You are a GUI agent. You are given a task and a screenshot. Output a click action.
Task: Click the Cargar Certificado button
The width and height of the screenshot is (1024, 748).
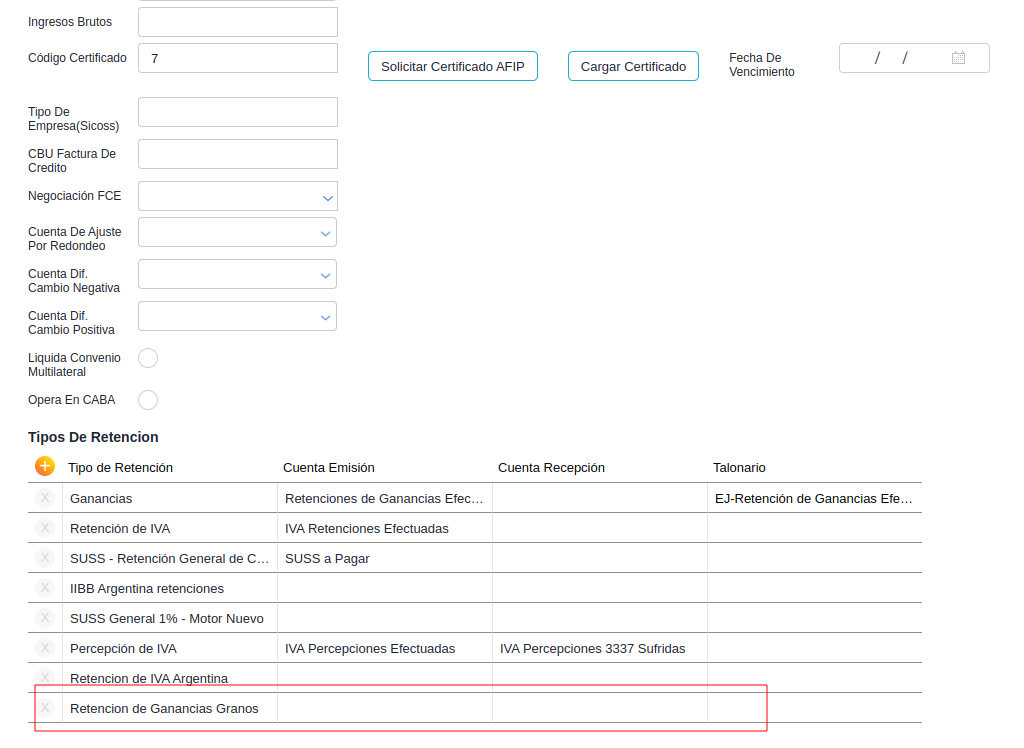[633, 66]
